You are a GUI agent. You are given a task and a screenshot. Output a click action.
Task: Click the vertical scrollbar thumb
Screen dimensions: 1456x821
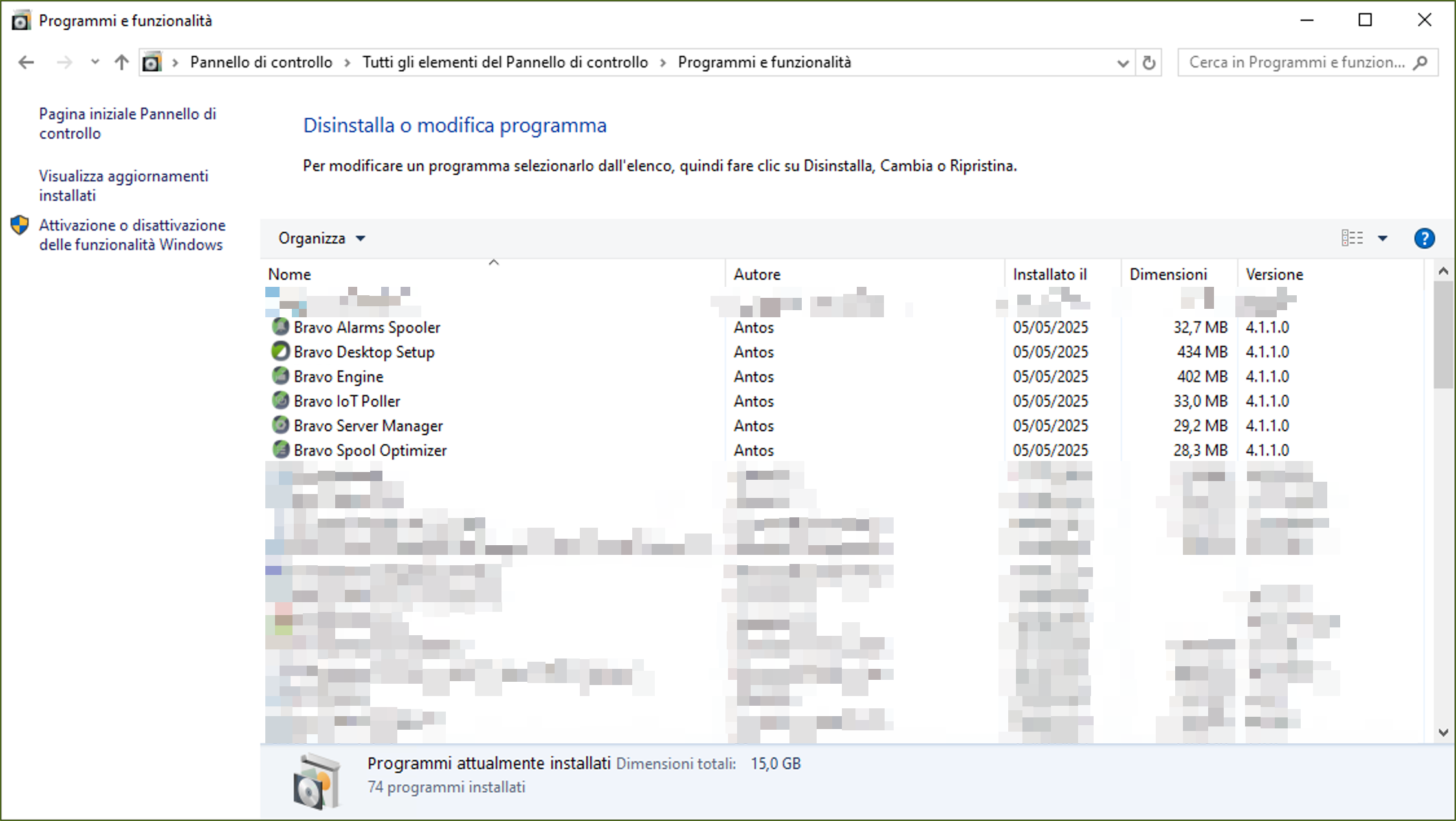(x=1443, y=335)
